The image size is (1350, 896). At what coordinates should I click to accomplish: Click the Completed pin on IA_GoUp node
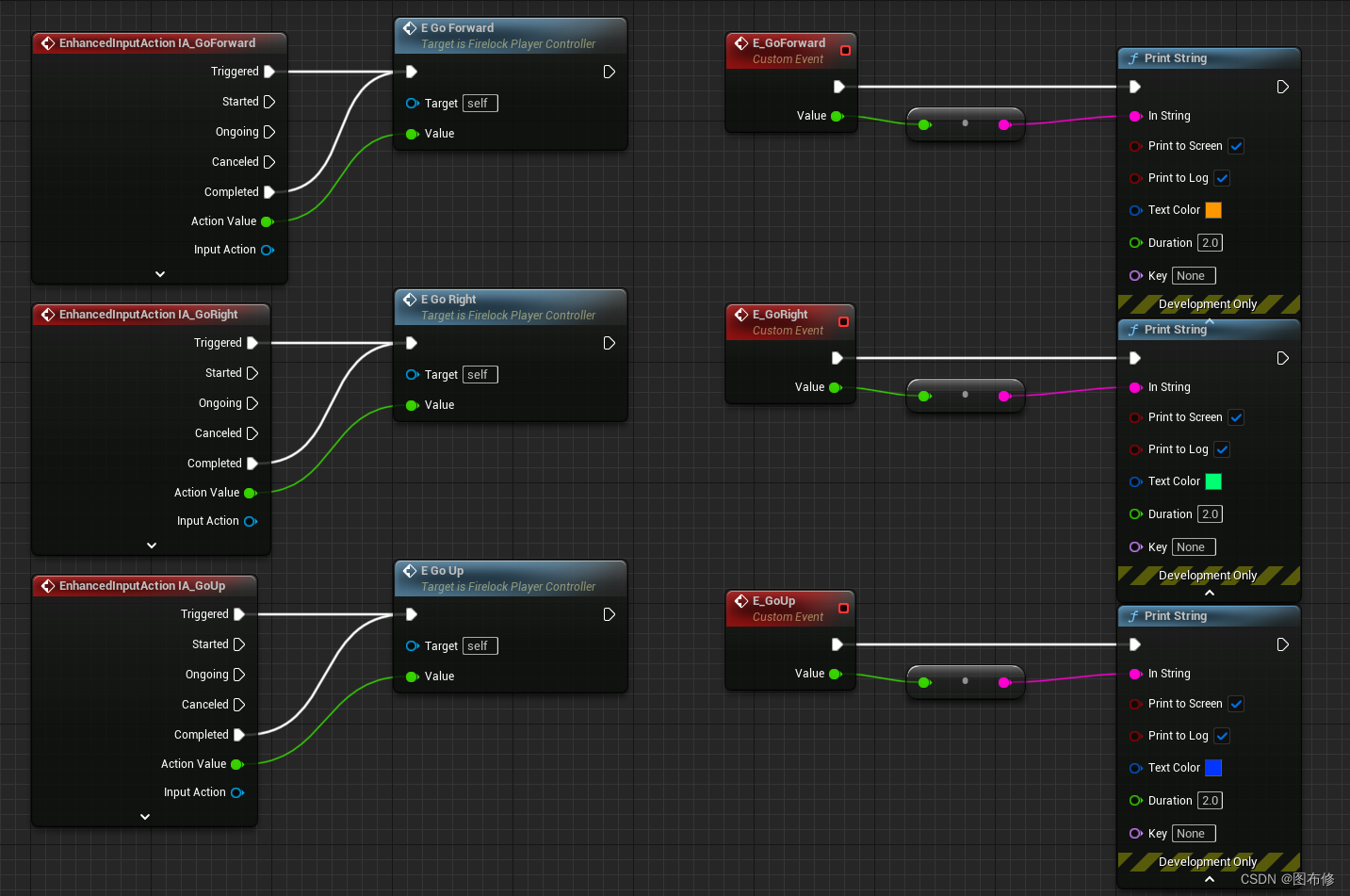[239, 735]
